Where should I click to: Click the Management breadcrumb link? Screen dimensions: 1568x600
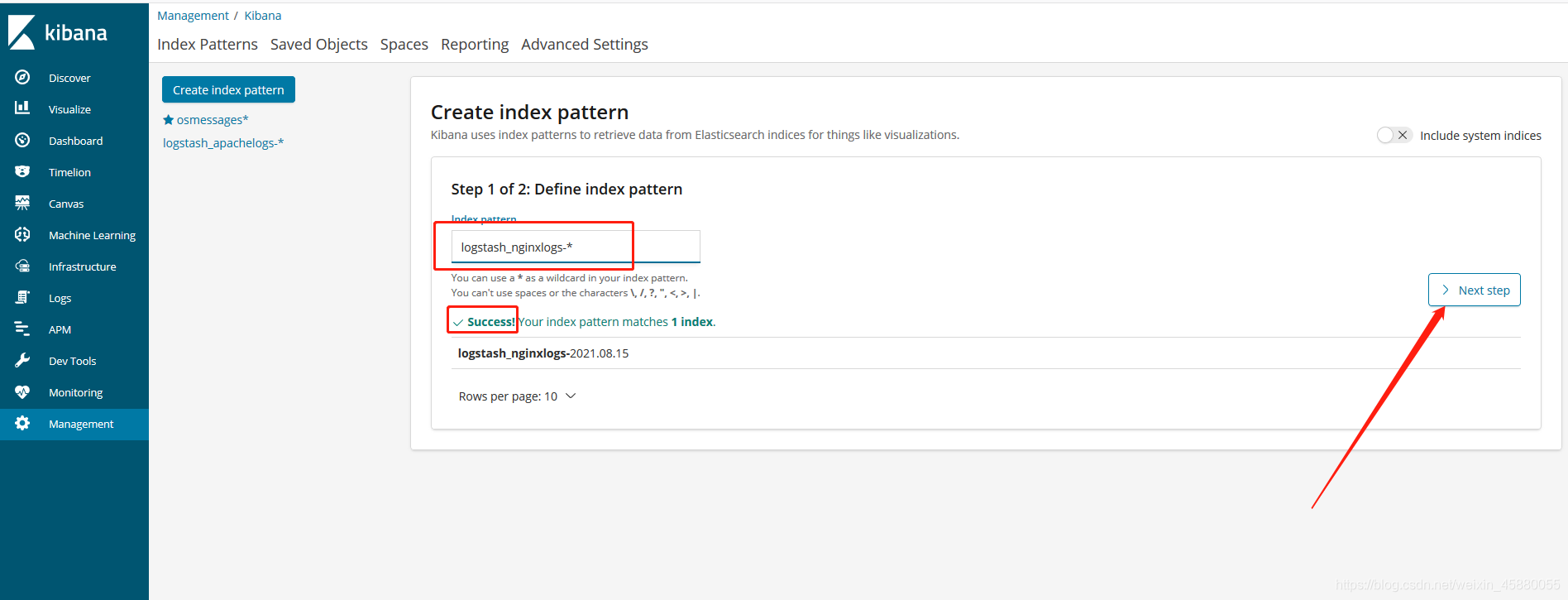(x=193, y=16)
